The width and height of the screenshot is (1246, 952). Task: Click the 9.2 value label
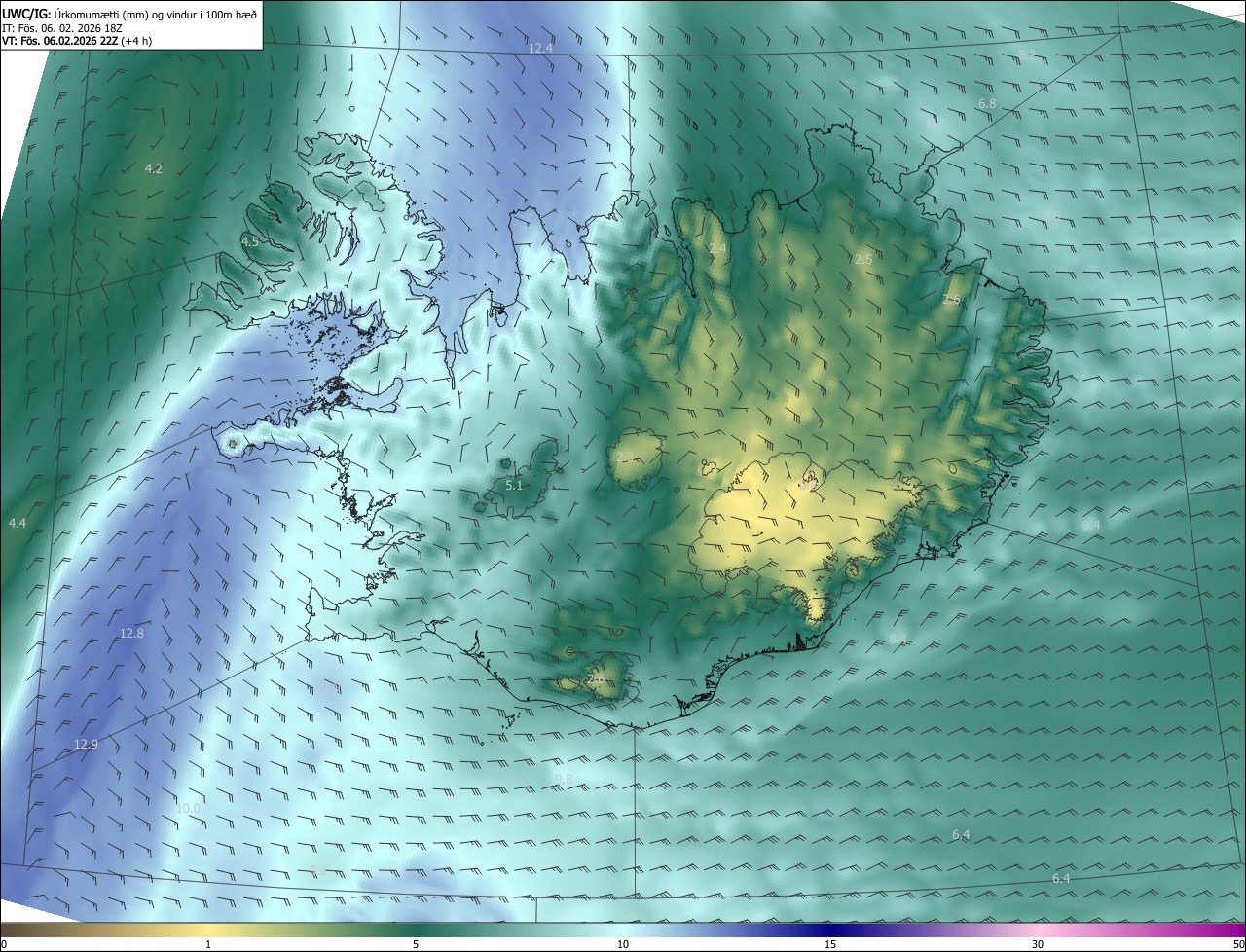click(x=317, y=869)
